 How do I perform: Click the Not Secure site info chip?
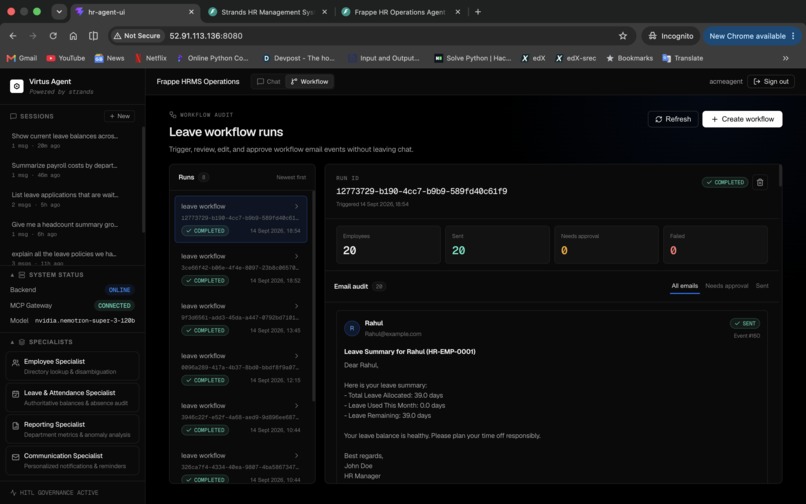coord(137,36)
